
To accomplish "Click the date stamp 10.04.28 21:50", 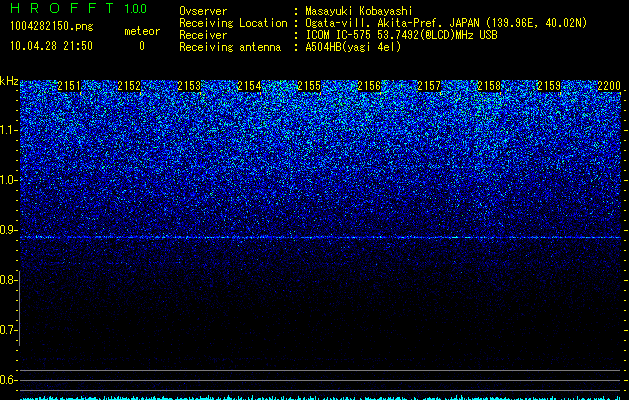I will point(52,46).
